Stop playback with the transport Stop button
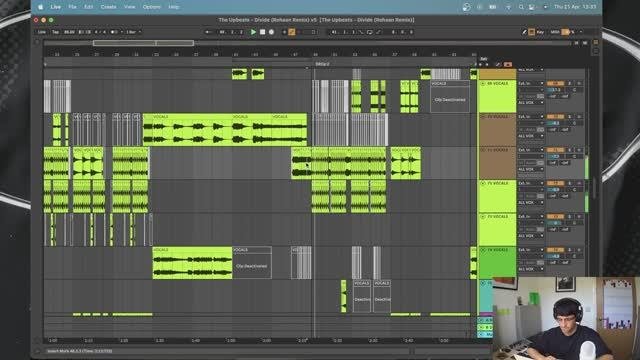Screen dimensions: 640x360 click(262, 32)
